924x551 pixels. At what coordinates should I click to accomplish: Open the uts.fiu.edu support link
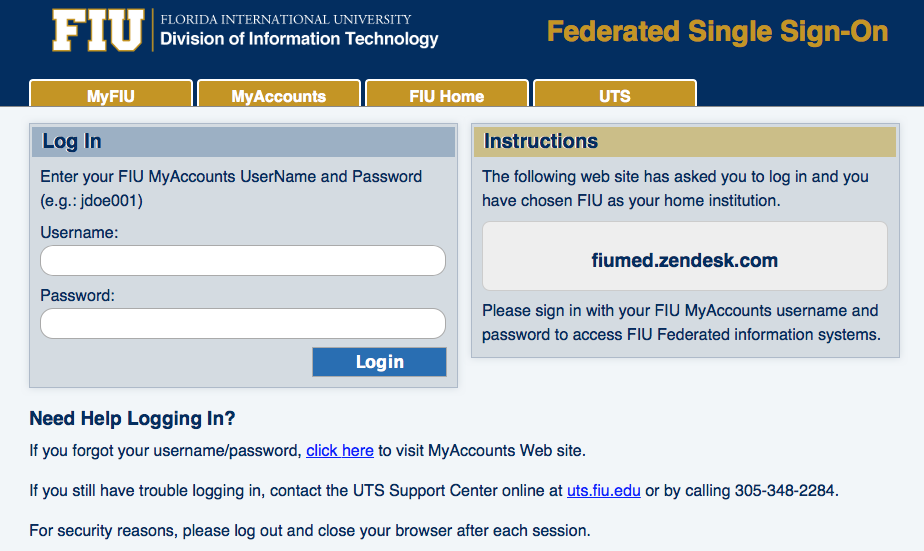pos(603,491)
